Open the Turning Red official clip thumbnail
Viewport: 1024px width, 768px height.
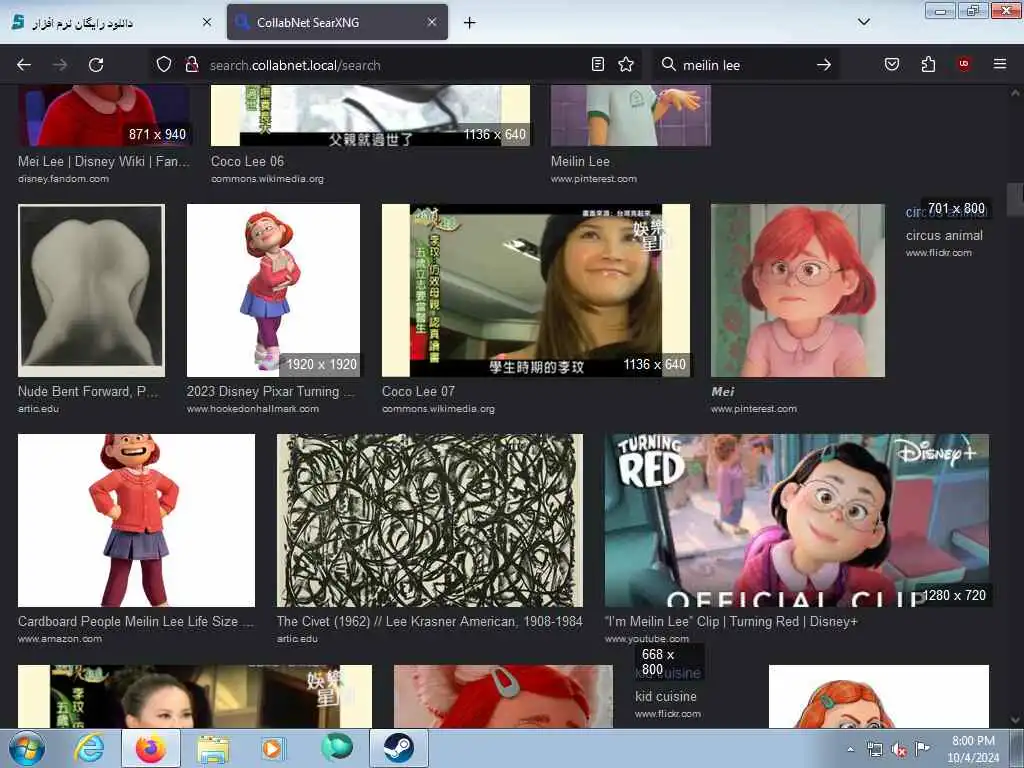[797, 520]
